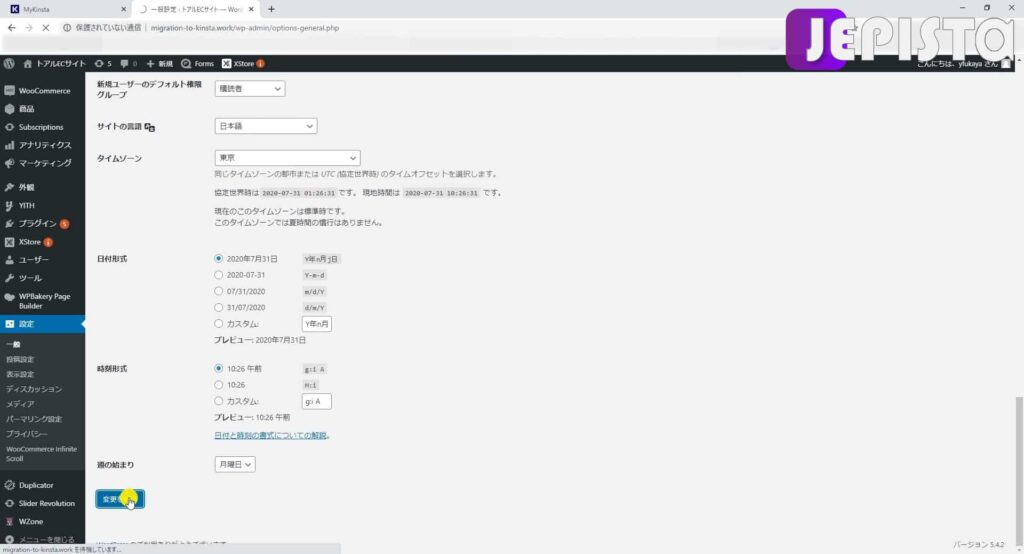Open メディア settings submenu
The image size is (1024, 554).
[20, 404]
